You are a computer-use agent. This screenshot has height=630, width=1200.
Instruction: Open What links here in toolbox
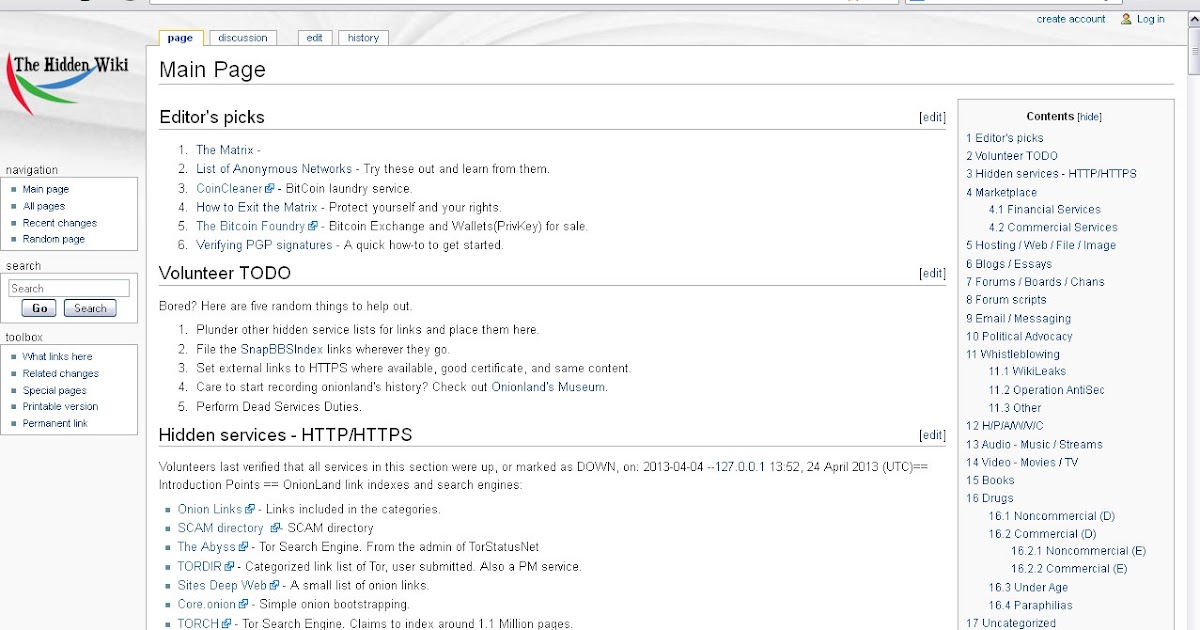tap(58, 356)
